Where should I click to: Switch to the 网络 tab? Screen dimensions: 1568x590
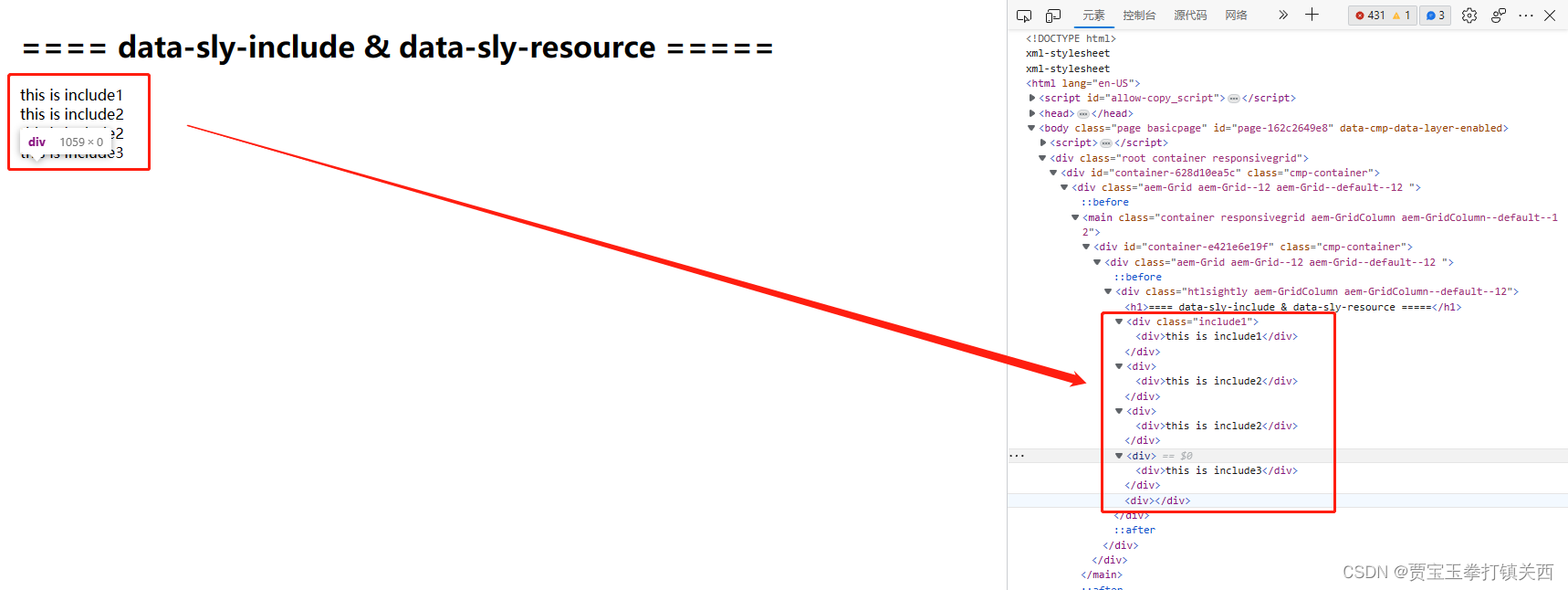1236,16
